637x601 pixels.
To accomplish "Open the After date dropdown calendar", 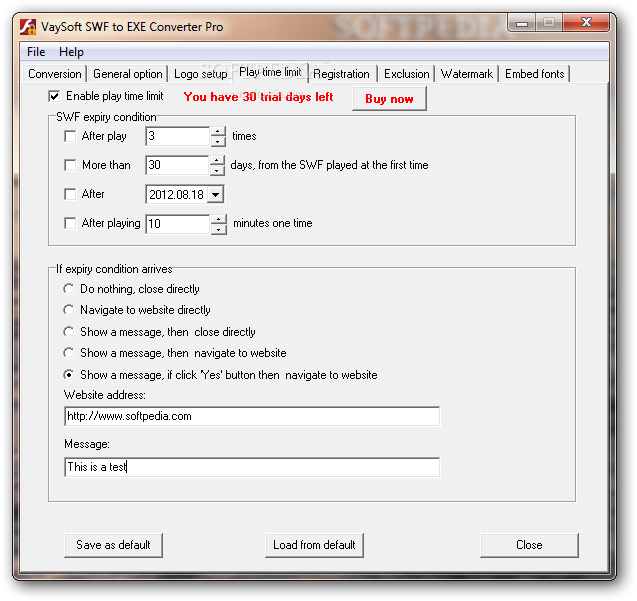I will pos(216,195).
